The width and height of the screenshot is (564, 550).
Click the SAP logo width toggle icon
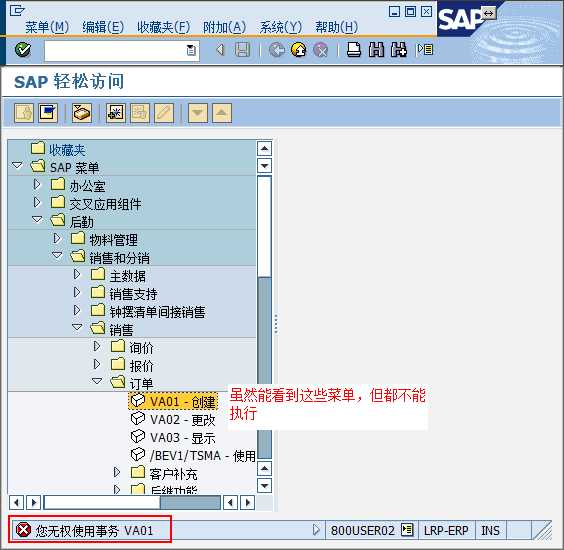tap(488, 13)
